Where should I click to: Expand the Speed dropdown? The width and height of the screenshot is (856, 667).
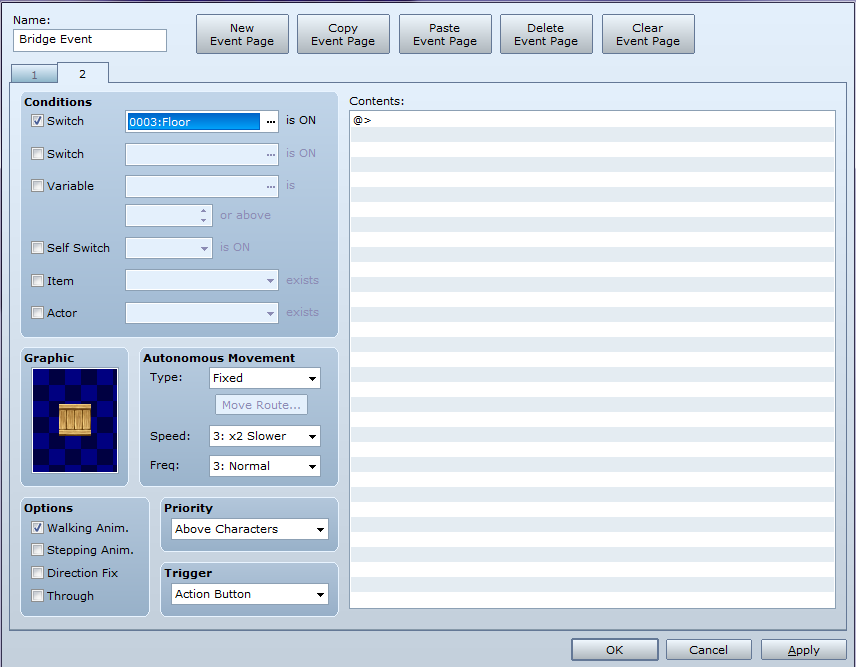pos(265,436)
